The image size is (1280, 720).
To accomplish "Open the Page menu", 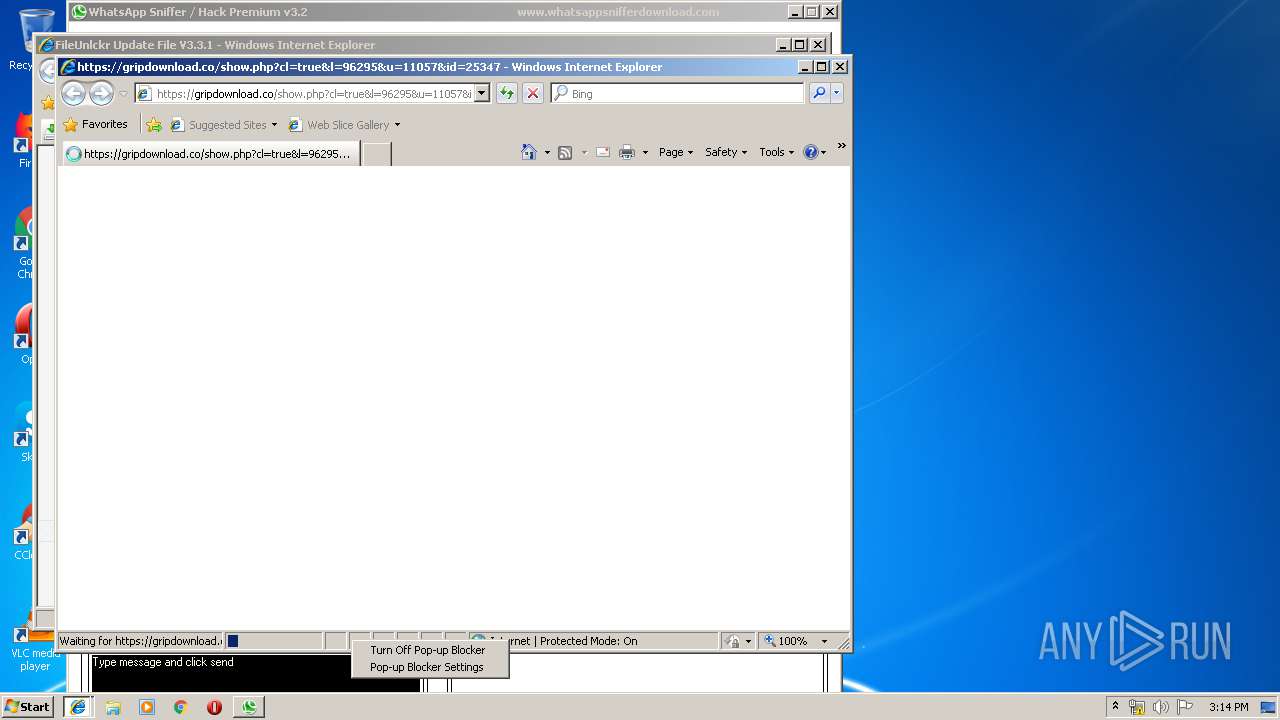I will click(x=676, y=152).
